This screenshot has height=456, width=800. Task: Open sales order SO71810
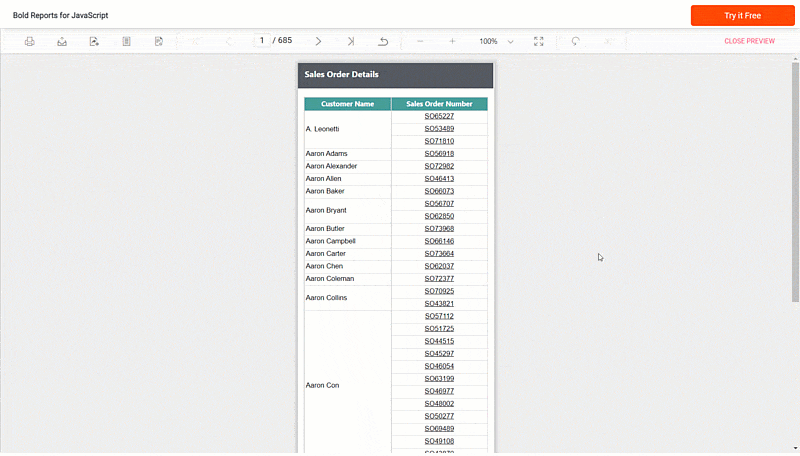tap(439, 141)
